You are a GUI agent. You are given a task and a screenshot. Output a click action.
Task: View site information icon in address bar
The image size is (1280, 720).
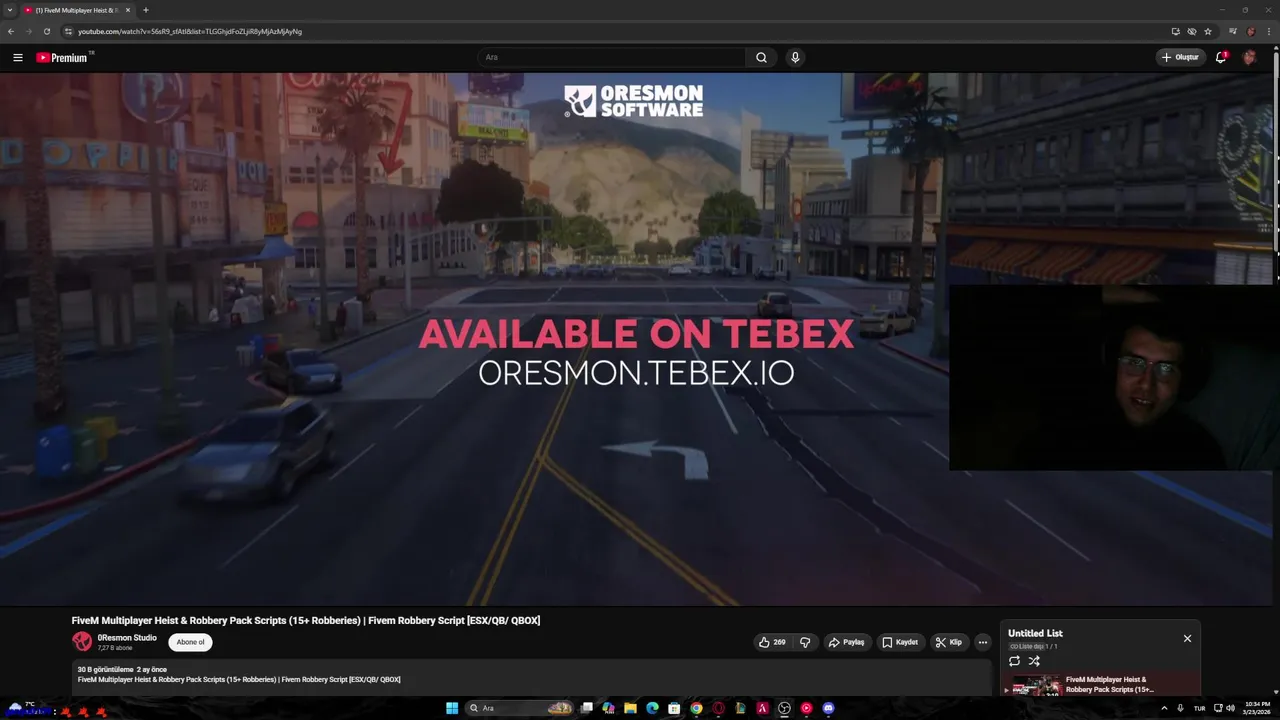click(68, 31)
